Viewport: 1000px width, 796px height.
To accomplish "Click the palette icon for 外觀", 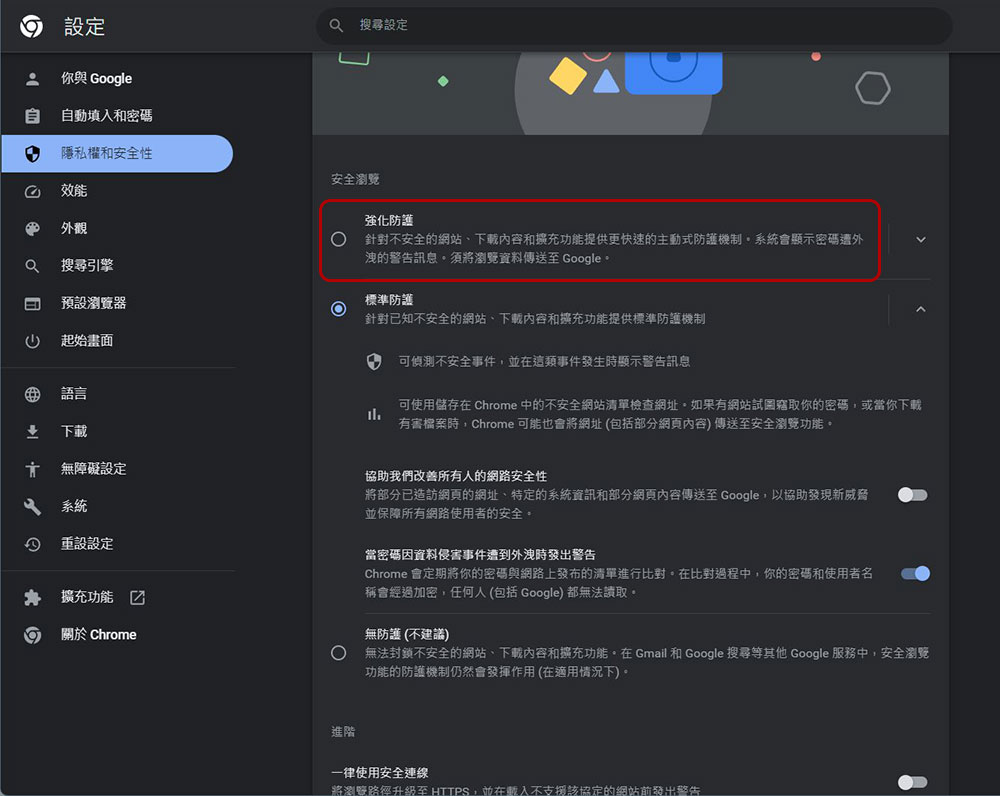I will point(32,229).
